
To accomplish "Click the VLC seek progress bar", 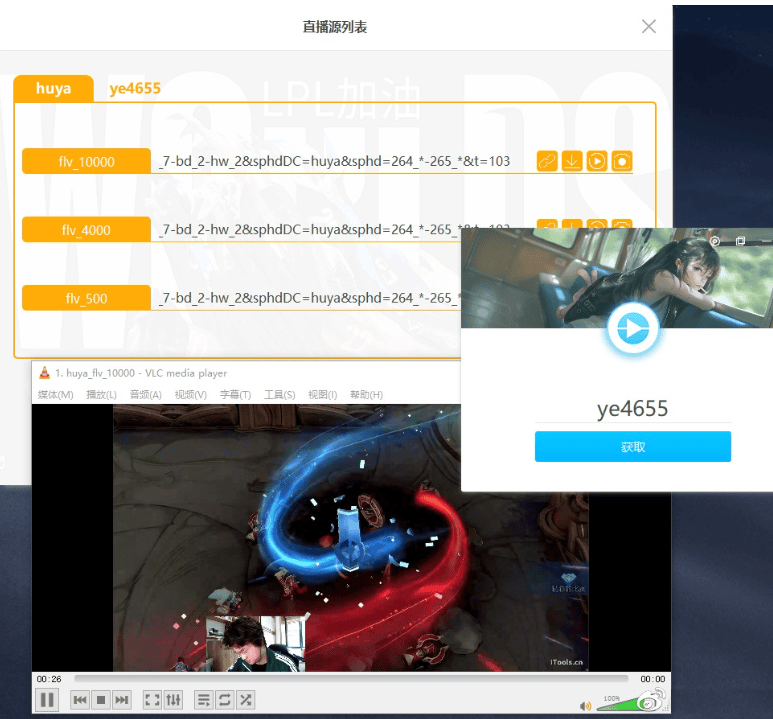I will [350, 679].
